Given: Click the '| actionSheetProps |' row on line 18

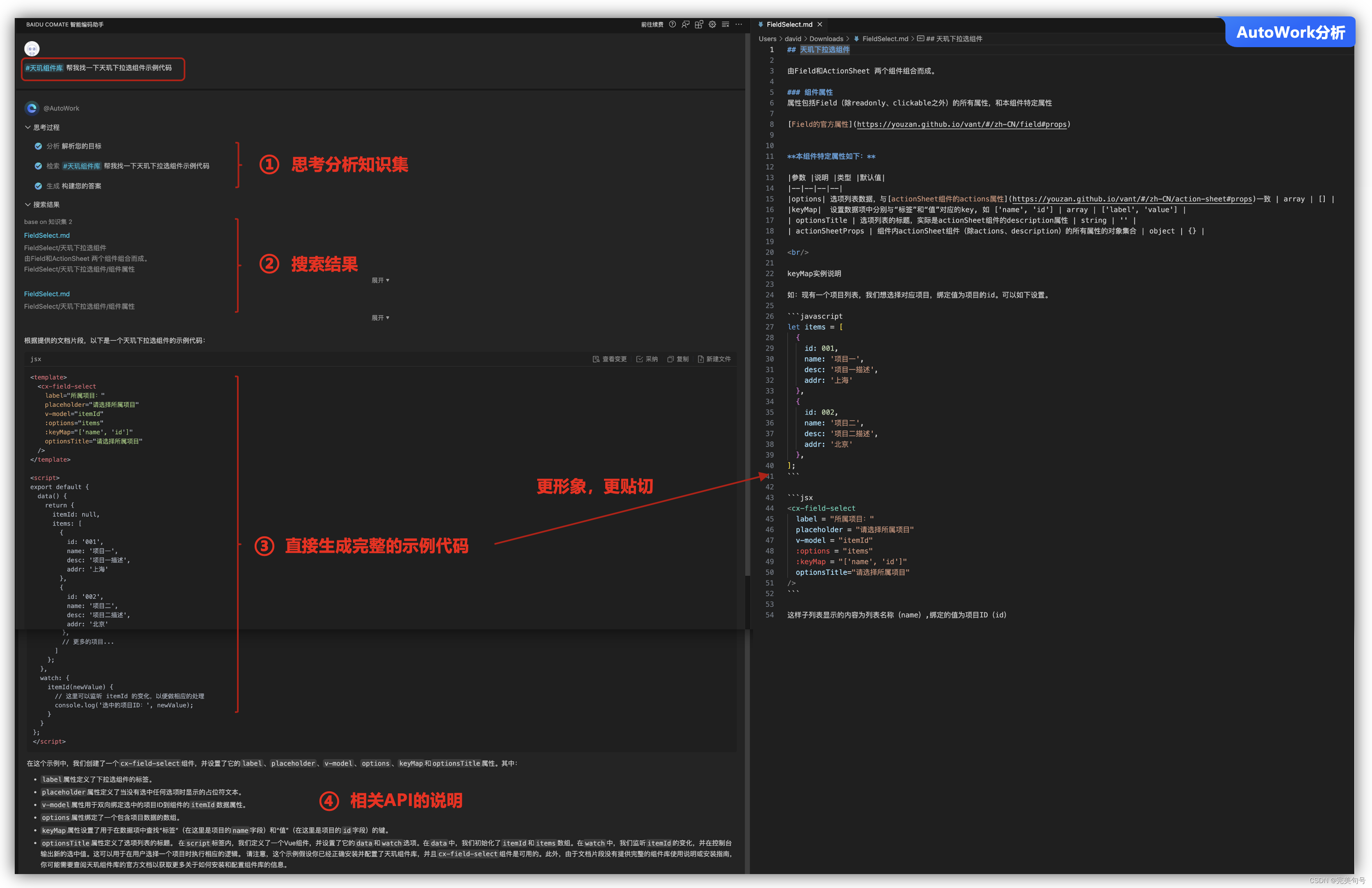Looking at the screenshot, I should pos(996,231).
